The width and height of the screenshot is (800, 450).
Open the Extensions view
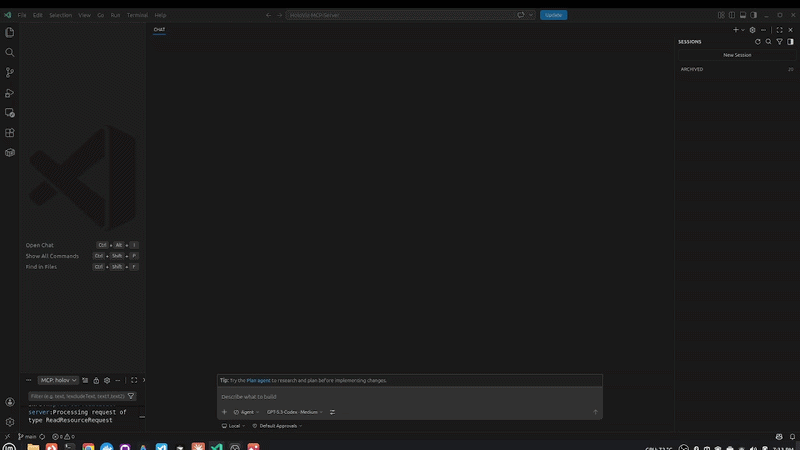point(10,133)
